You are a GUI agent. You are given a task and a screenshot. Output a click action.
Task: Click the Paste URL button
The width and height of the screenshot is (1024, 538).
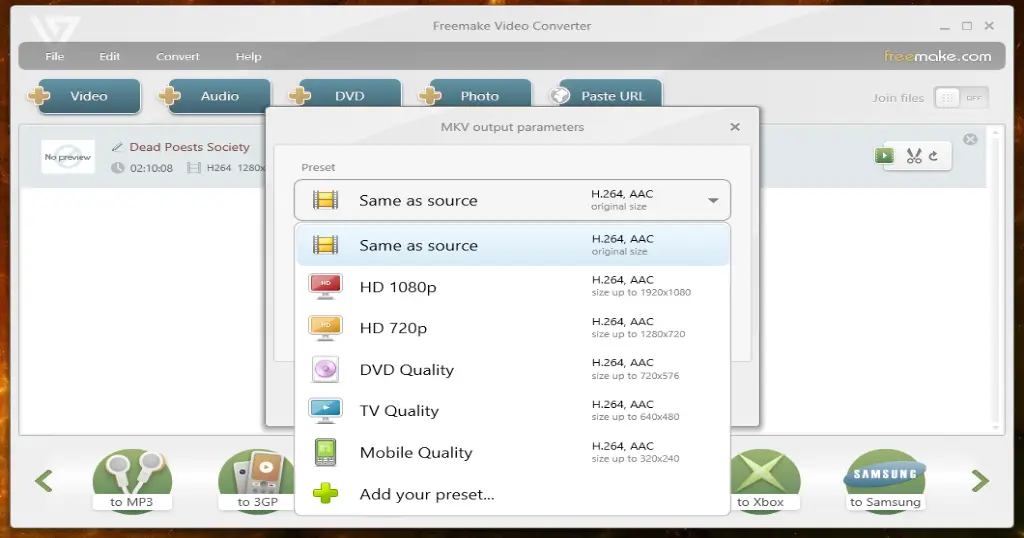click(x=605, y=95)
